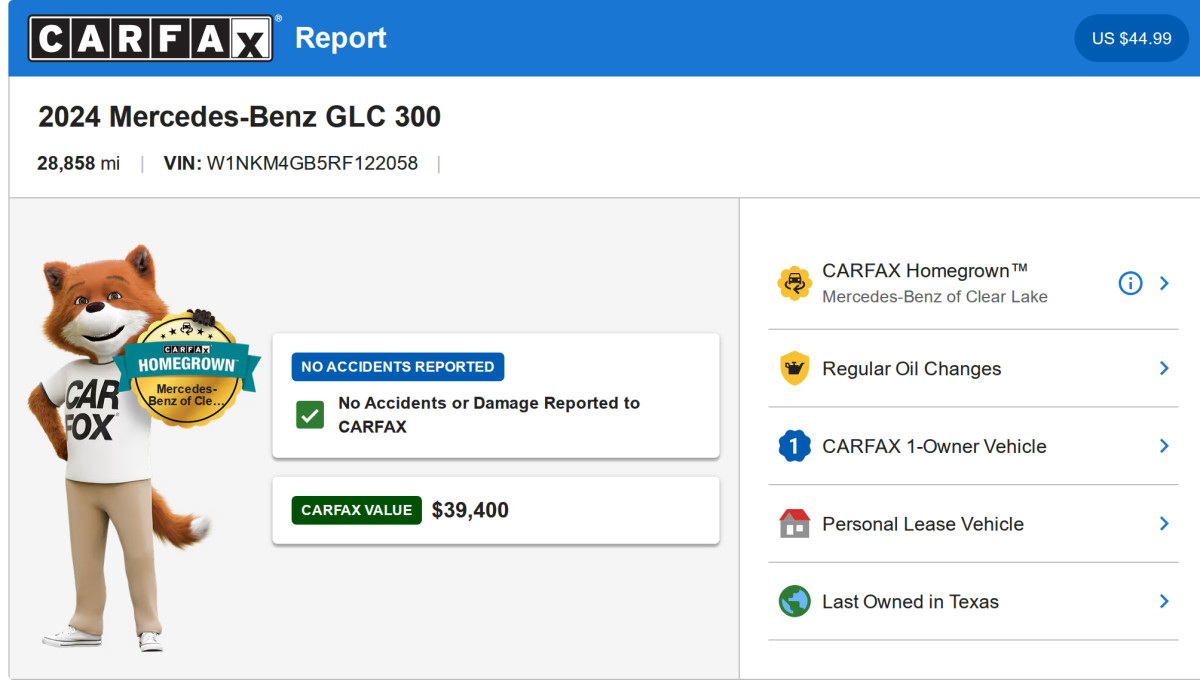Click the 2024 Mercedes-Benz GLC 300 title
The width and height of the screenshot is (1200, 680).
(x=239, y=117)
